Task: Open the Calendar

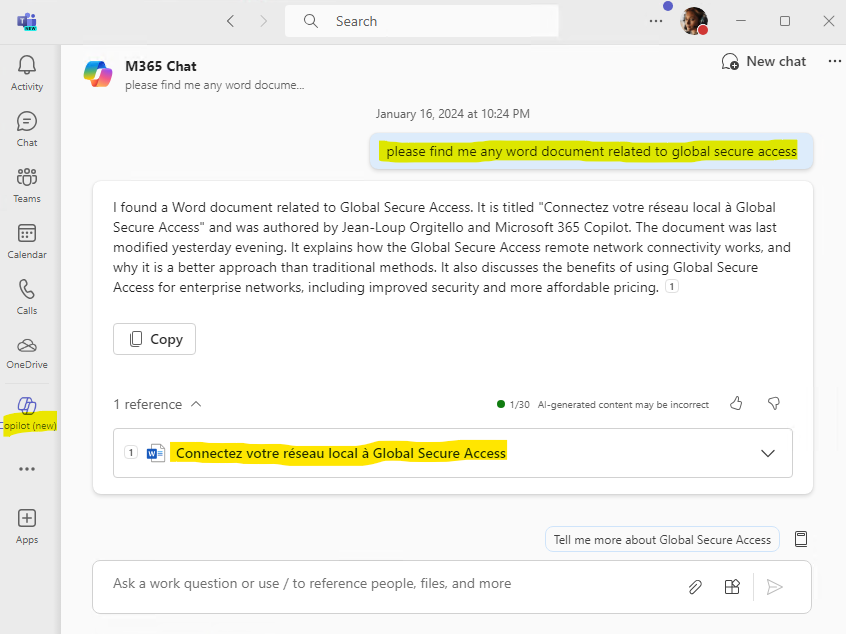Action: [27, 241]
